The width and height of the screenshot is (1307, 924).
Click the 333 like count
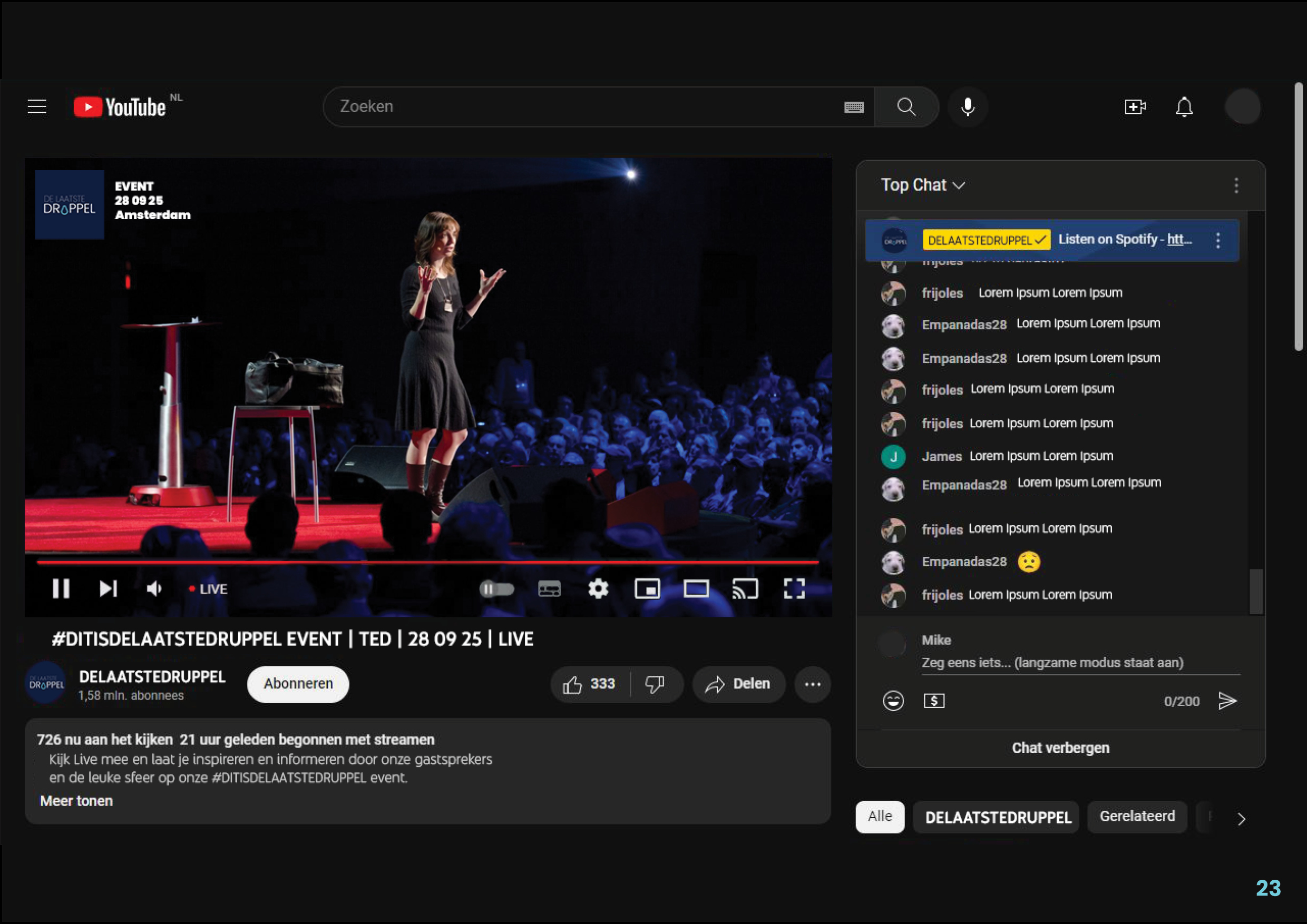point(602,683)
